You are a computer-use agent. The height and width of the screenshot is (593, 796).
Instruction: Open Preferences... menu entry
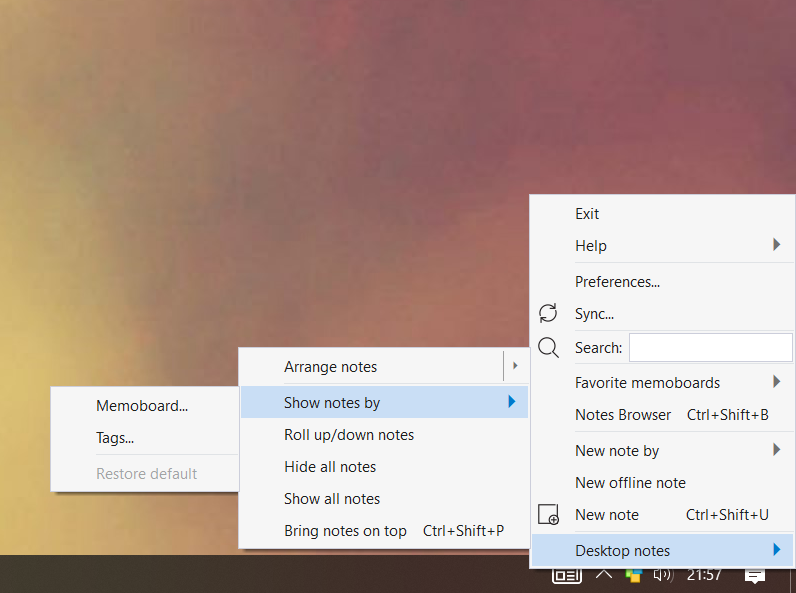pos(662,282)
